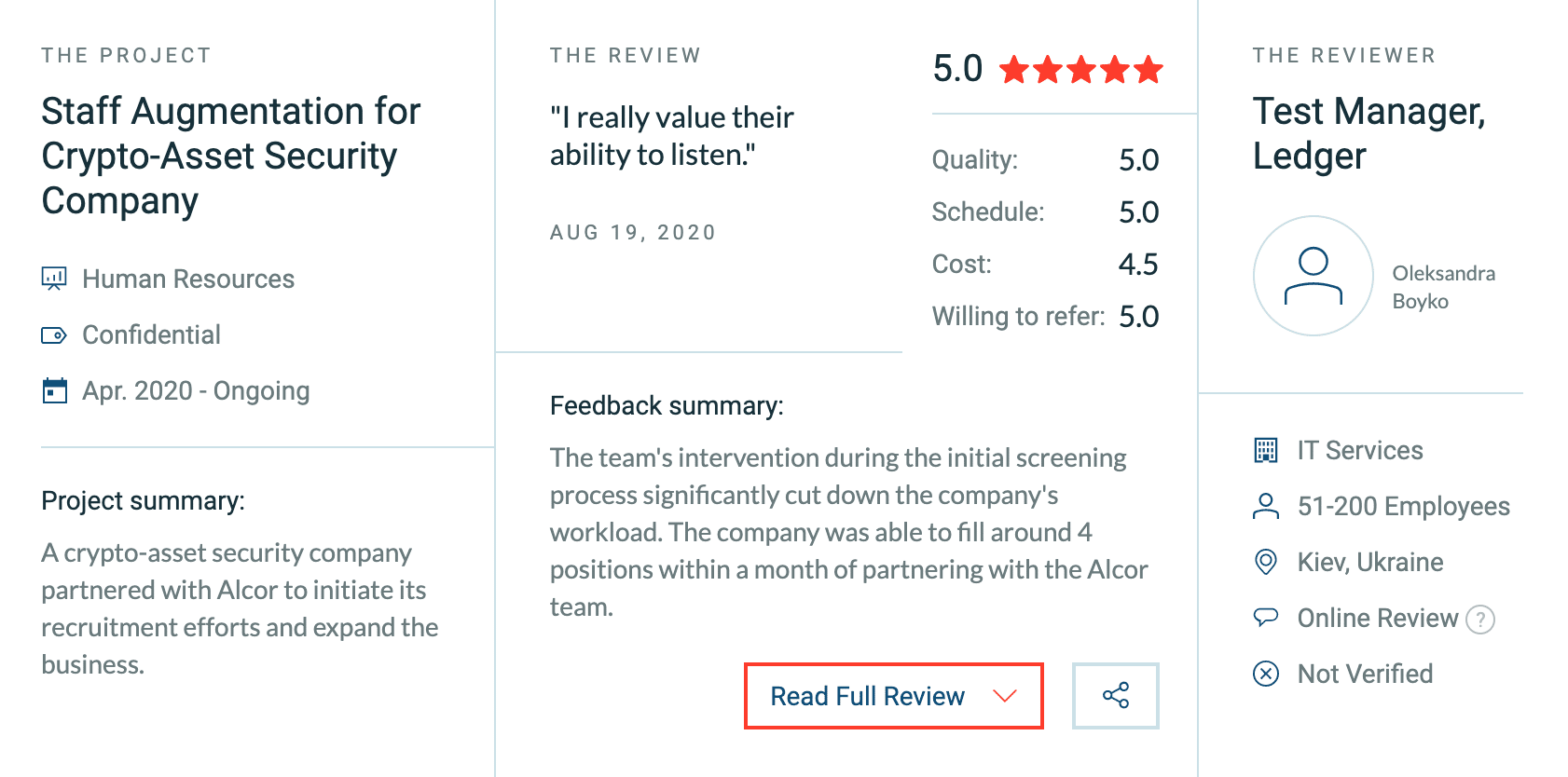Open the Read Full Review section
Image resolution: width=1568 pixels, height=777 pixels.
point(866,695)
